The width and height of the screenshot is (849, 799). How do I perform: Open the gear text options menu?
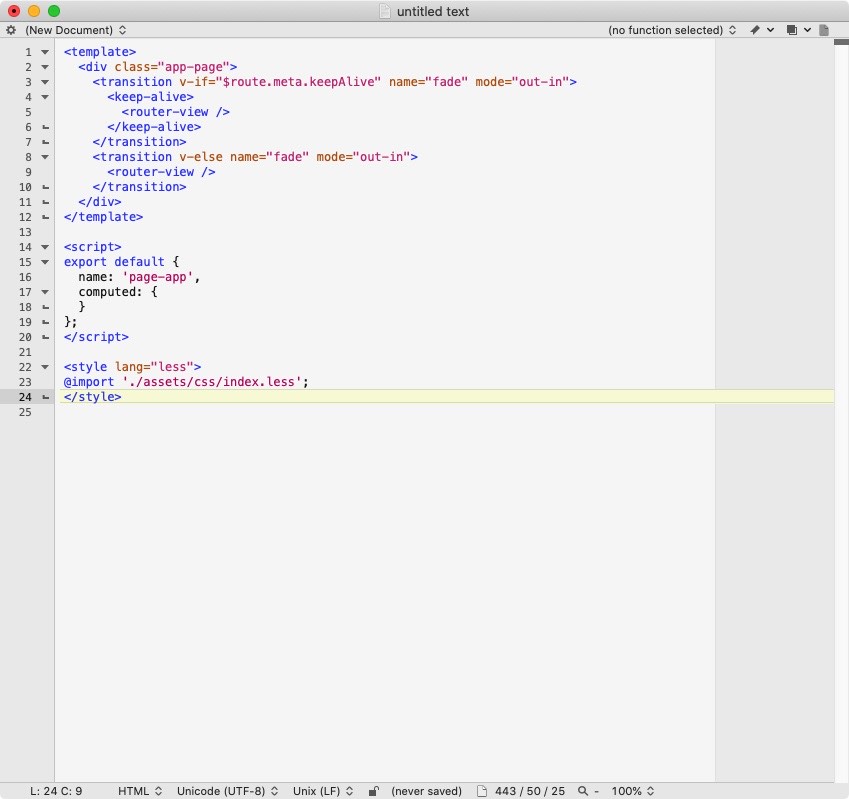[x=11, y=30]
